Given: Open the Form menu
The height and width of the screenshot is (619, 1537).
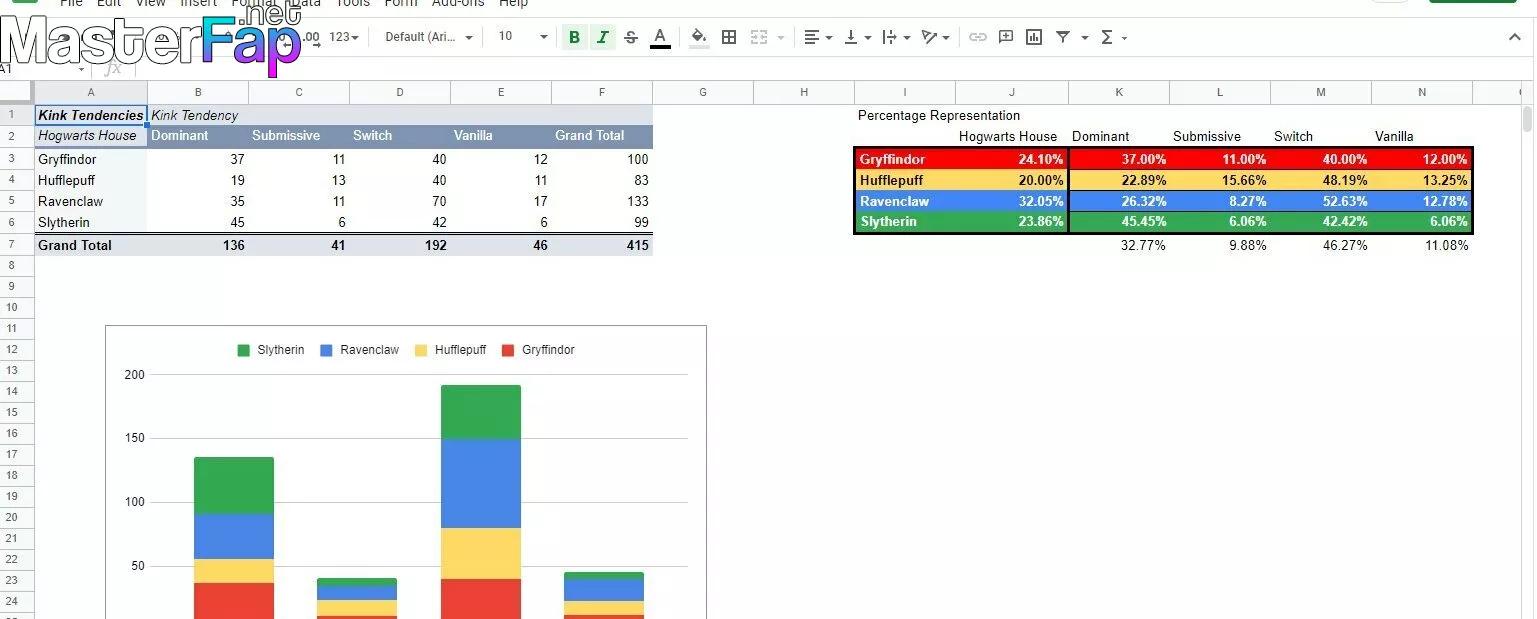Looking at the screenshot, I should click(x=401, y=4).
